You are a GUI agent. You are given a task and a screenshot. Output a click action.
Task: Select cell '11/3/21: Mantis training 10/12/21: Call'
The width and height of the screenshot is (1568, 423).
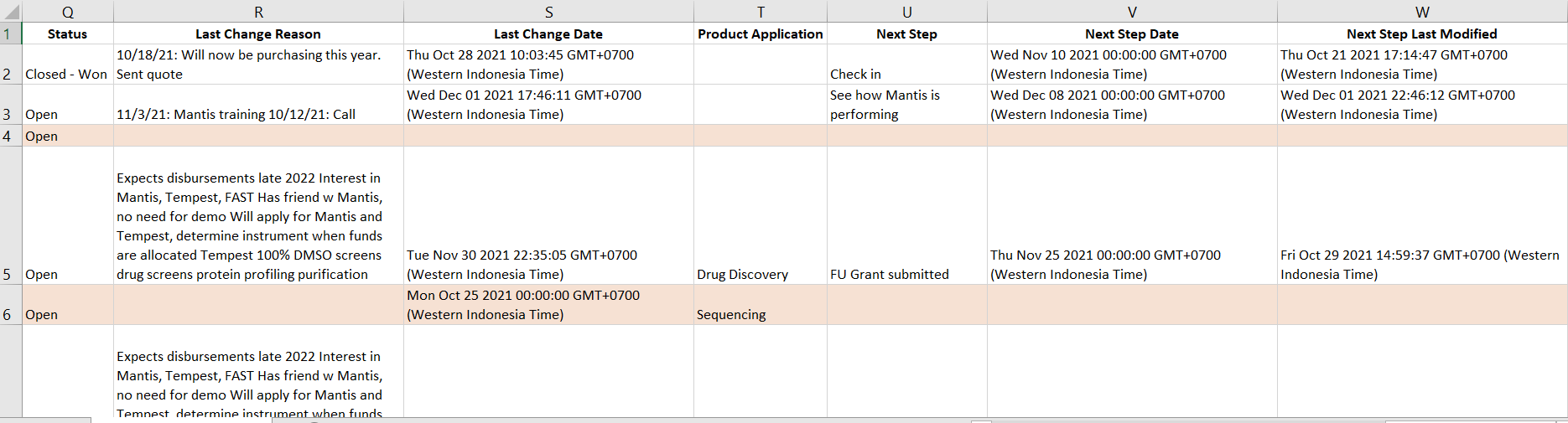[258, 105]
